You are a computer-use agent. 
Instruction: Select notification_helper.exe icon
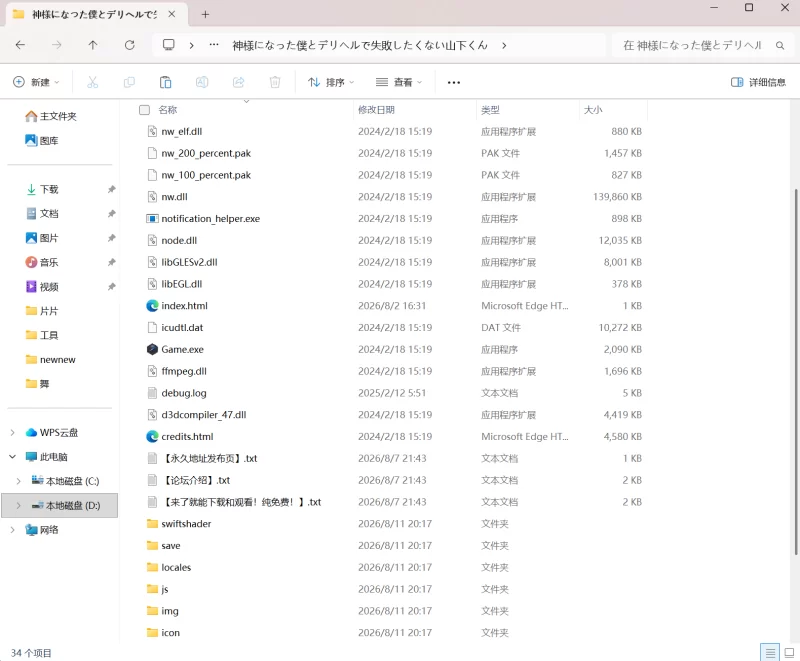click(152, 218)
